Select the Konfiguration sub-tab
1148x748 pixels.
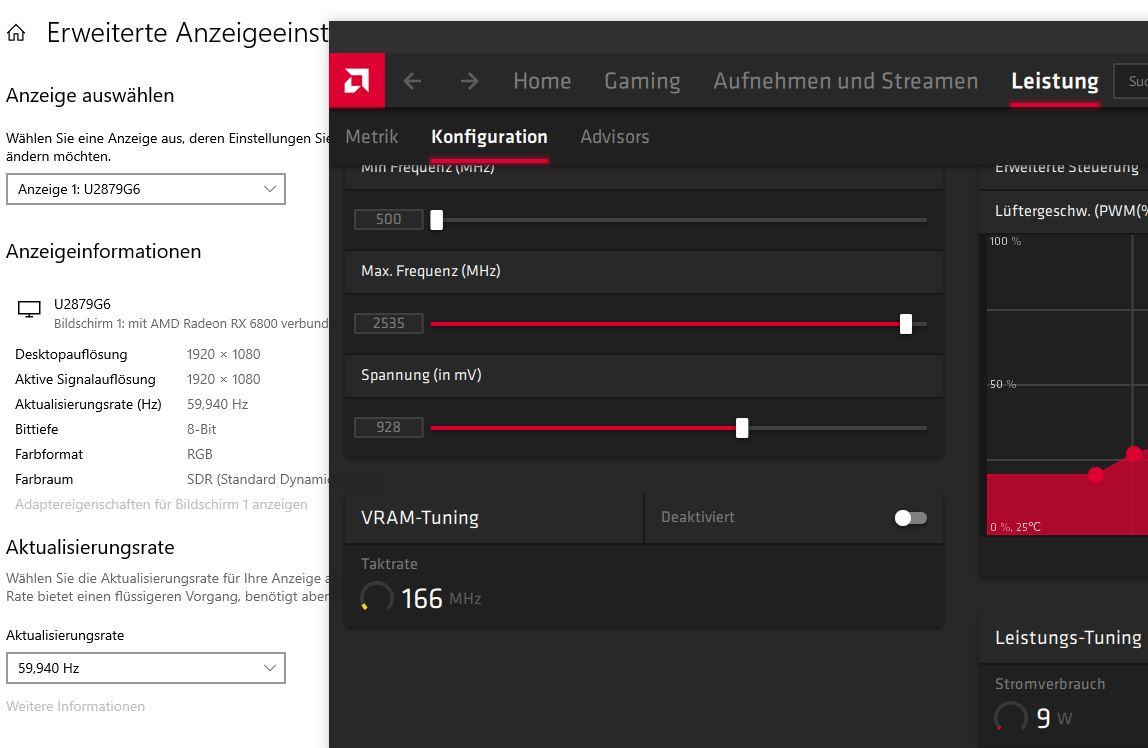click(x=489, y=137)
